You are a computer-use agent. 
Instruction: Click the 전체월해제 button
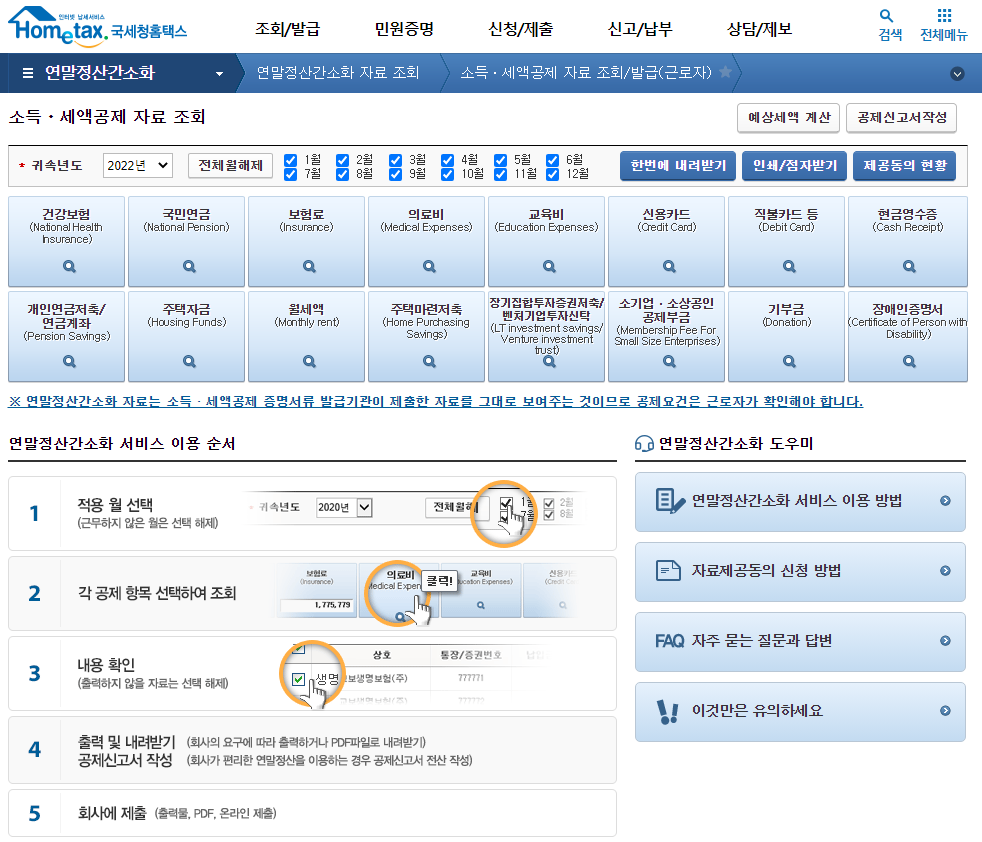coord(230,165)
